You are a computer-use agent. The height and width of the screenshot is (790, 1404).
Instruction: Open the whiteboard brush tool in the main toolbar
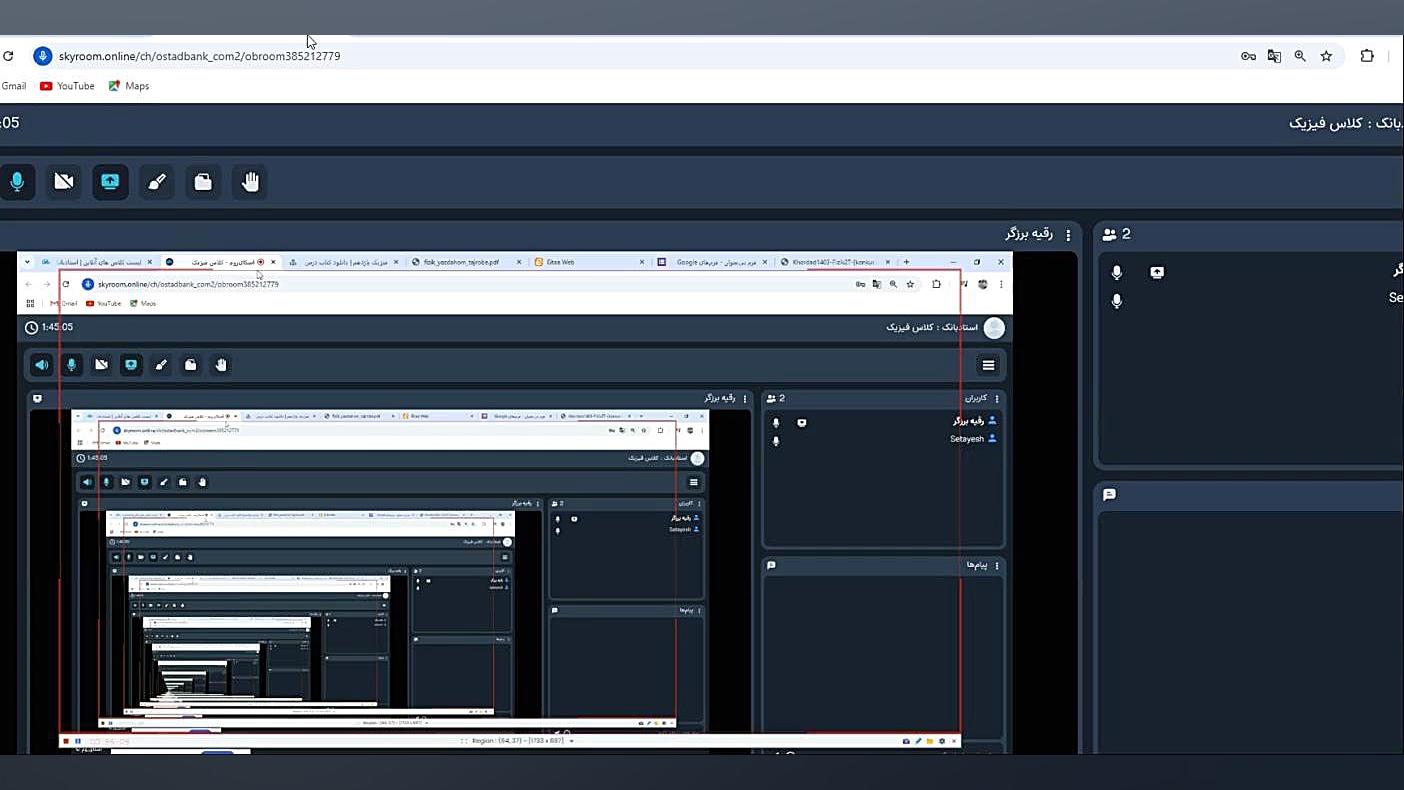(x=157, y=182)
